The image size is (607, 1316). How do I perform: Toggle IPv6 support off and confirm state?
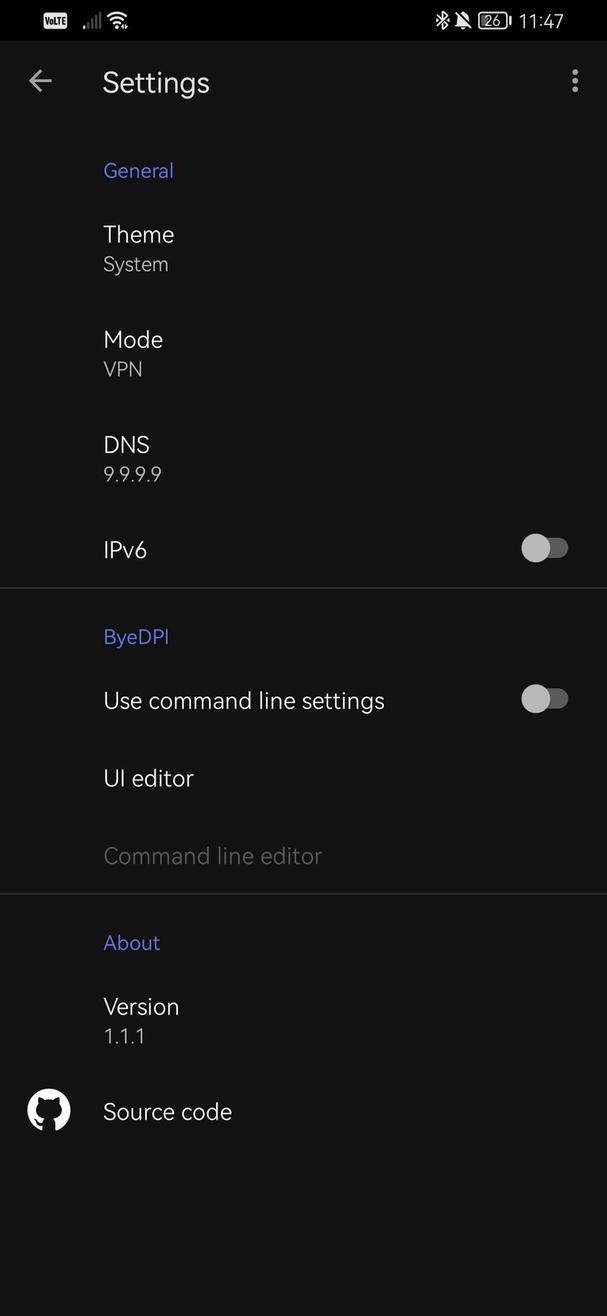546,547
